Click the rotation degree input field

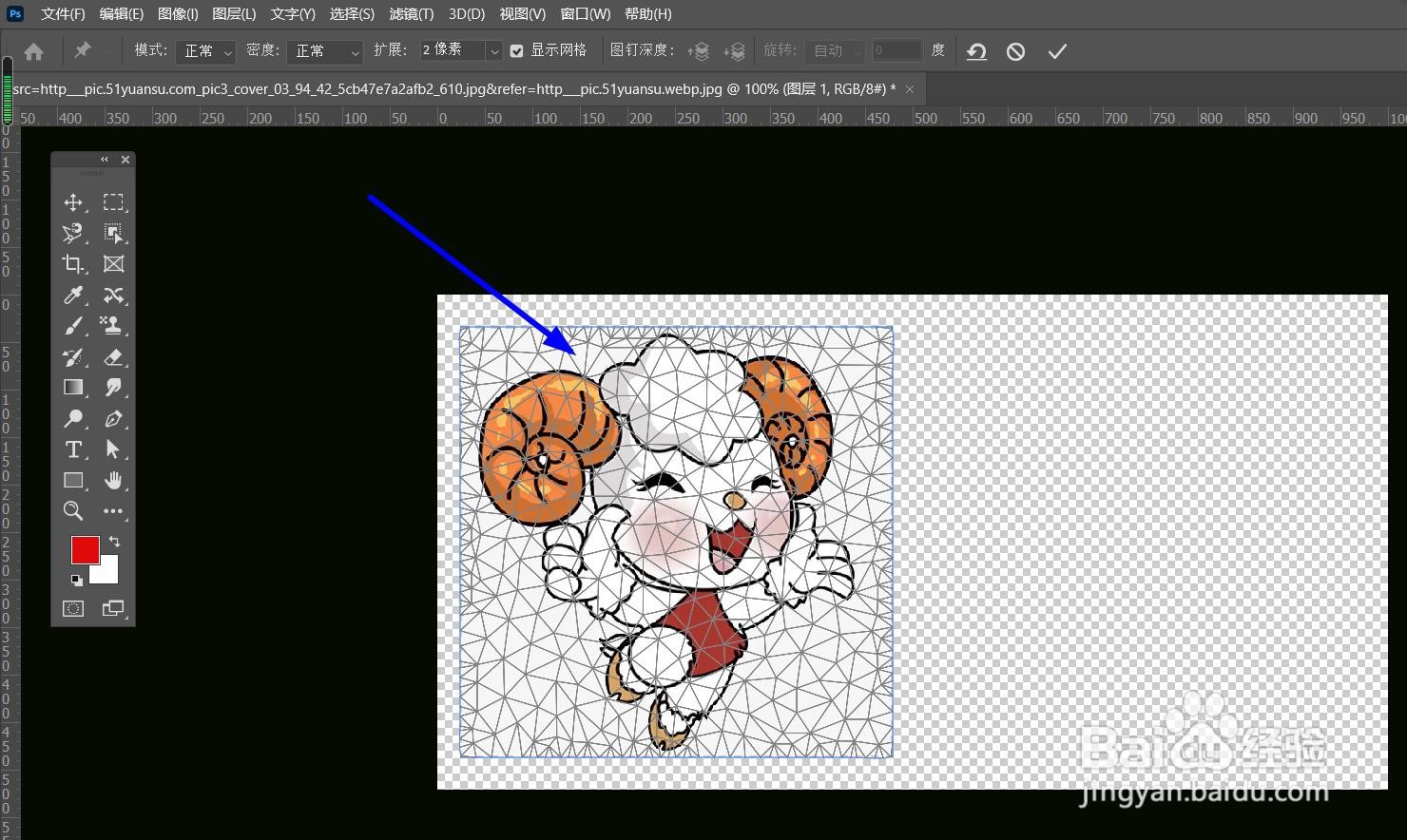click(897, 51)
